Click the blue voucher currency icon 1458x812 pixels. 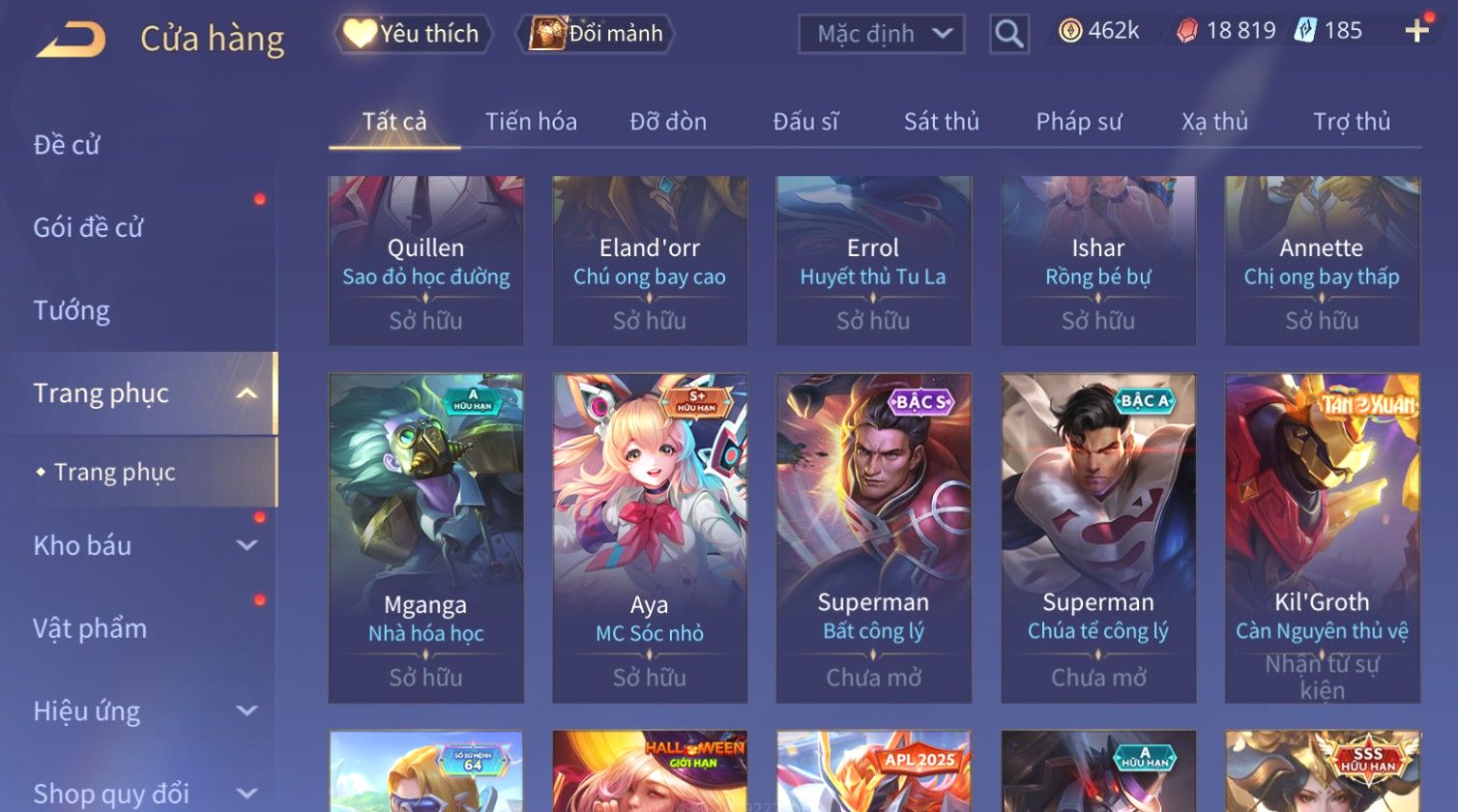click(x=1305, y=31)
